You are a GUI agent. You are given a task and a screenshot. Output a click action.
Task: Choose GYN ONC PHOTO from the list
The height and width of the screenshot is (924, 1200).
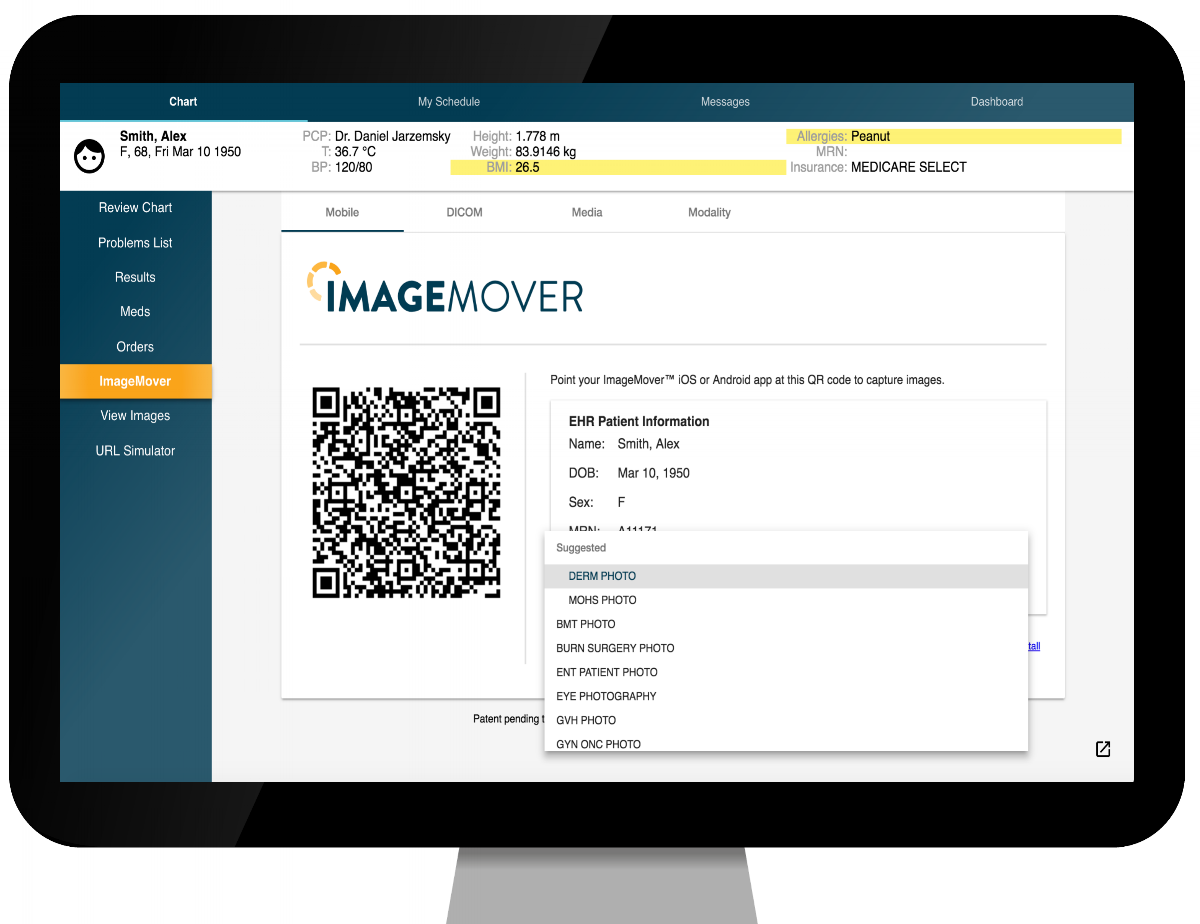coord(598,744)
